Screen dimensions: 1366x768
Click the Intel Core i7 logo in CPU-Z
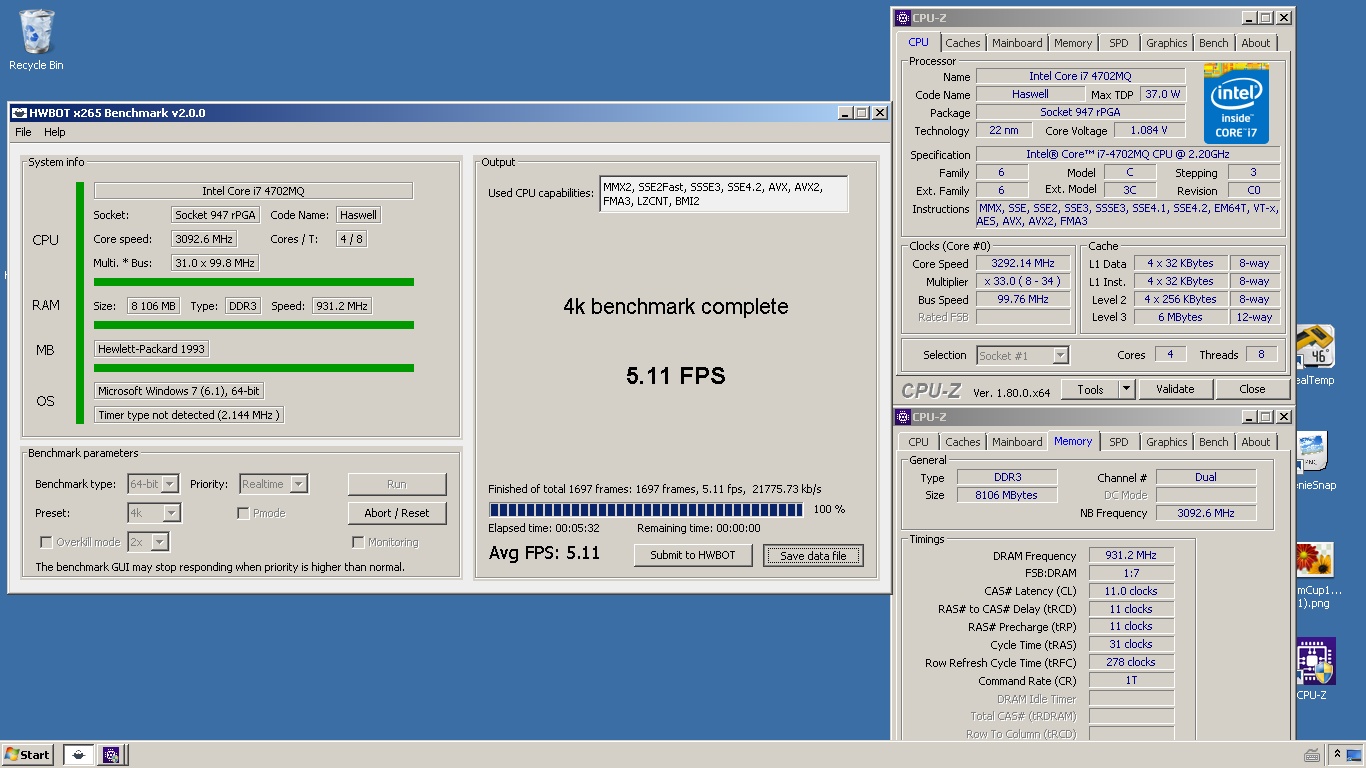[1237, 105]
